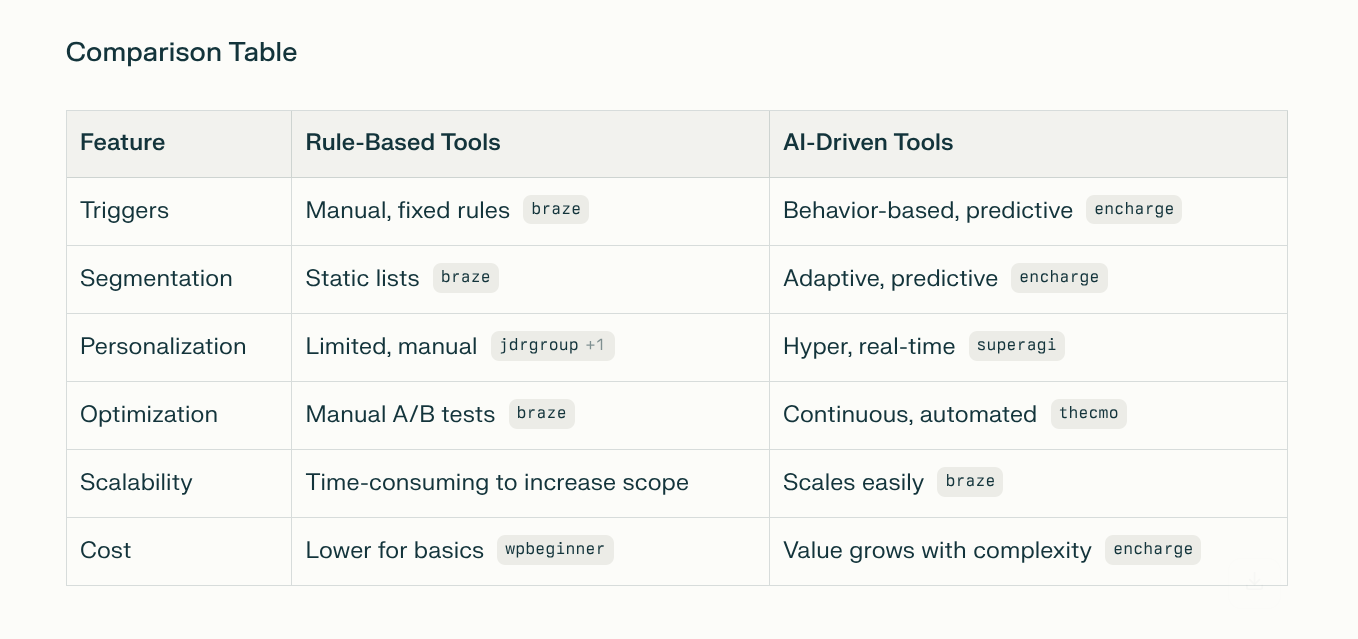Select the Triggers row label
The width and height of the screenshot is (1358, 639).
(124, 210)
